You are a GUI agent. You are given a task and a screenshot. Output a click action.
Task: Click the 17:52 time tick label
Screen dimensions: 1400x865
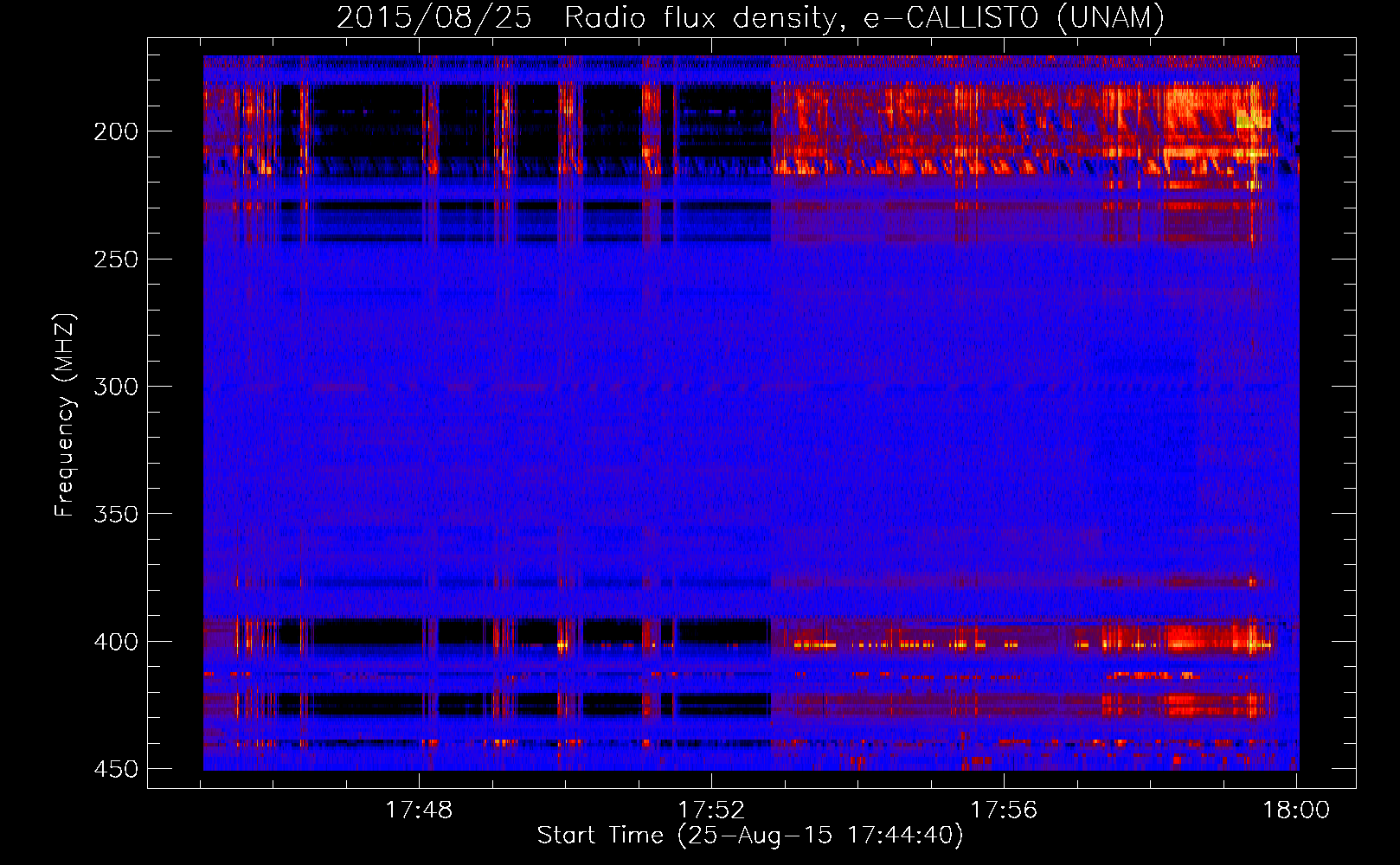[711, 811]
